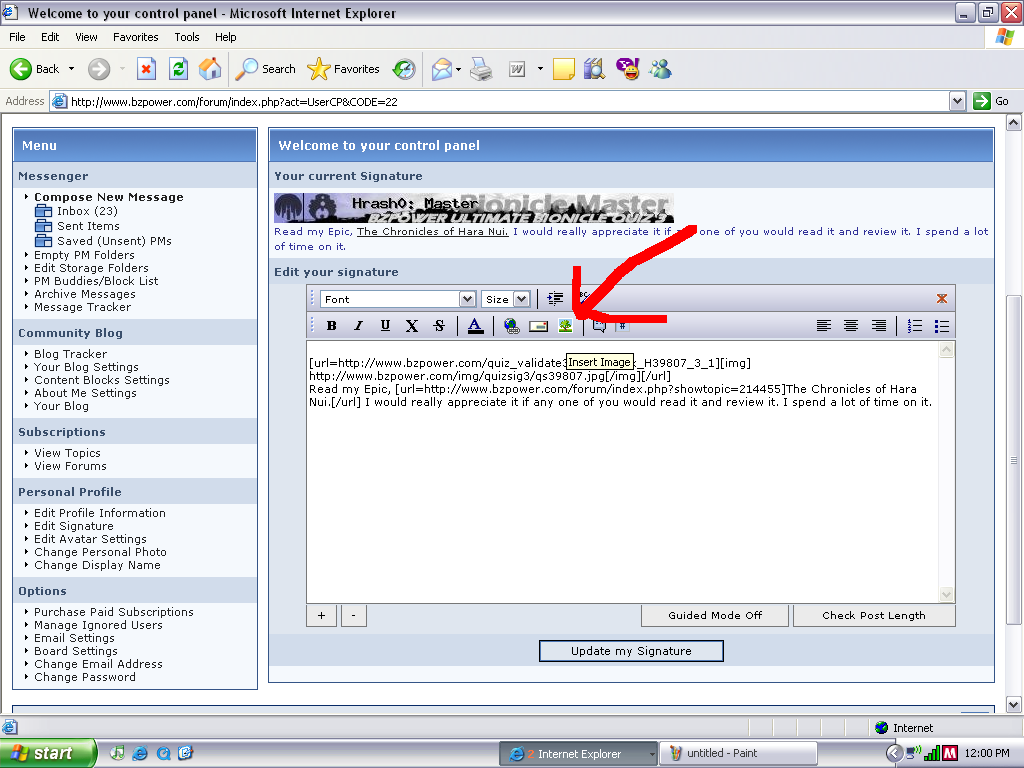The width and height of the screenshot is (1024, 768).
Task: Open the Edit menu
Action: coord(50,37)
